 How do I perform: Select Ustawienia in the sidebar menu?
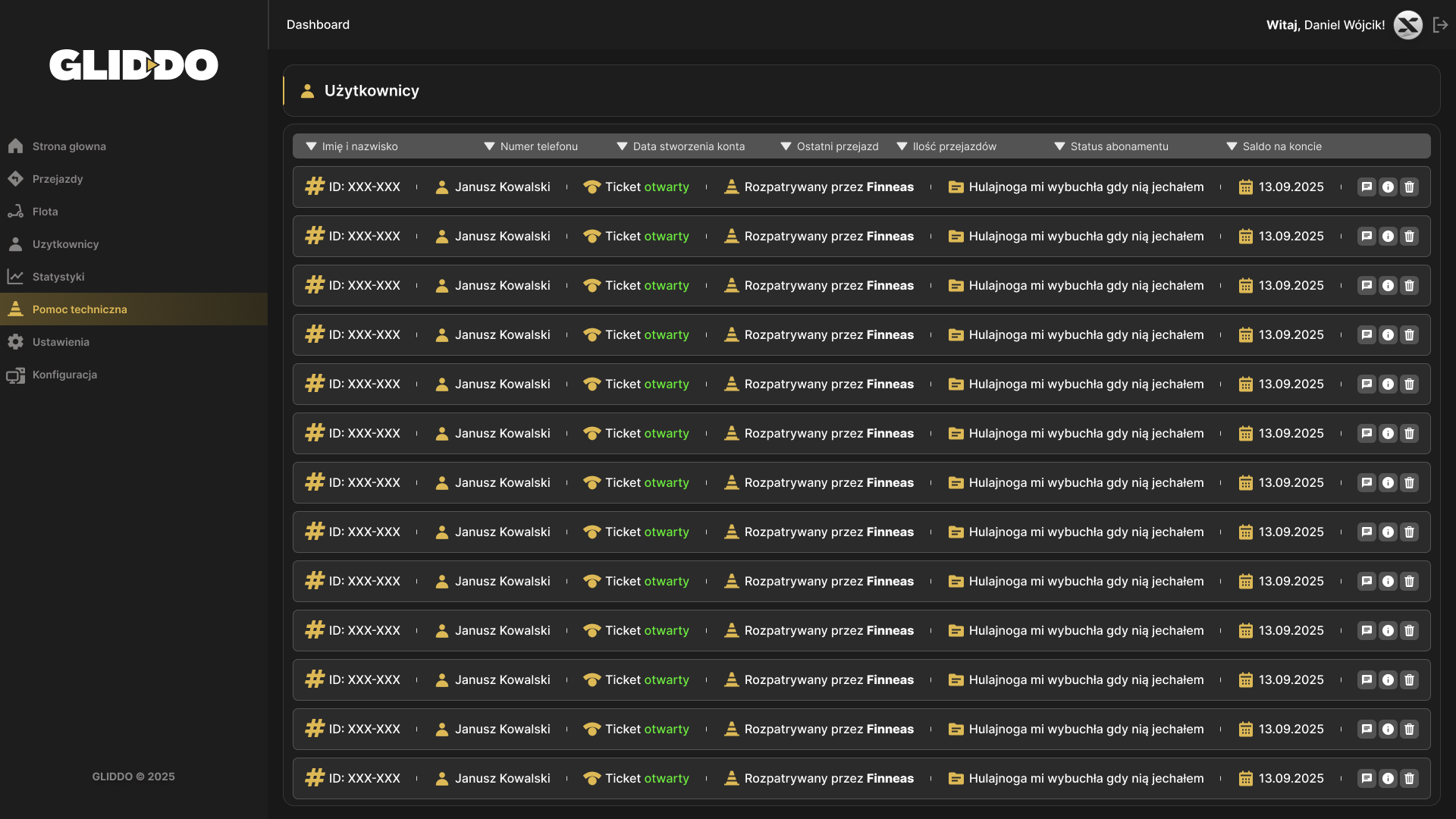point(61,342)
